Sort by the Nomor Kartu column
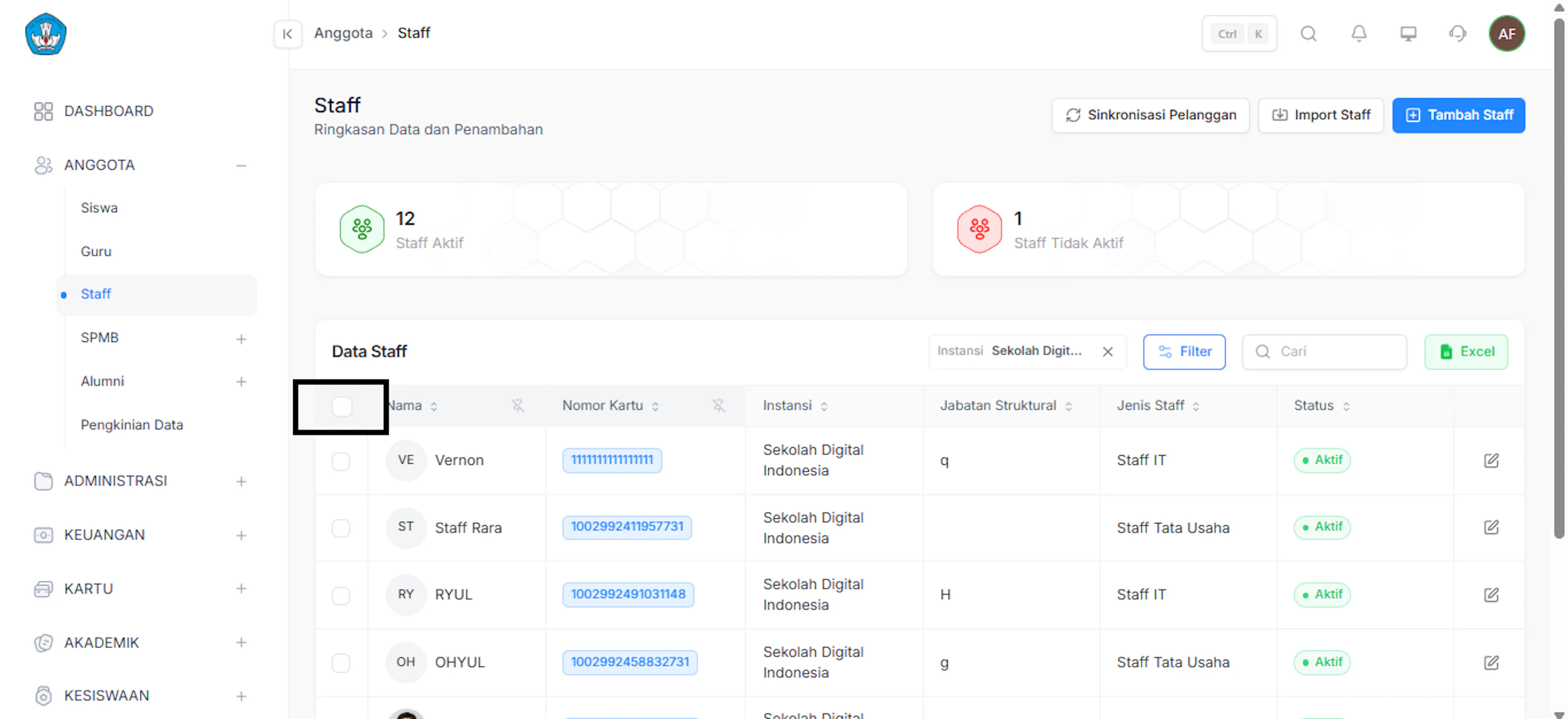This screenshot has height=719, width=1568. (655, 406)
